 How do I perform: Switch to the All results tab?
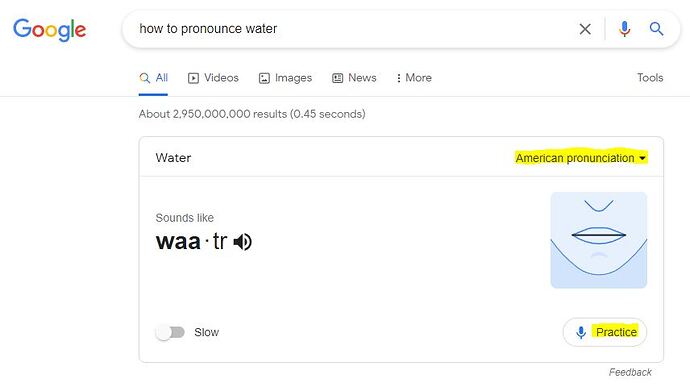[x=153, y=78]
